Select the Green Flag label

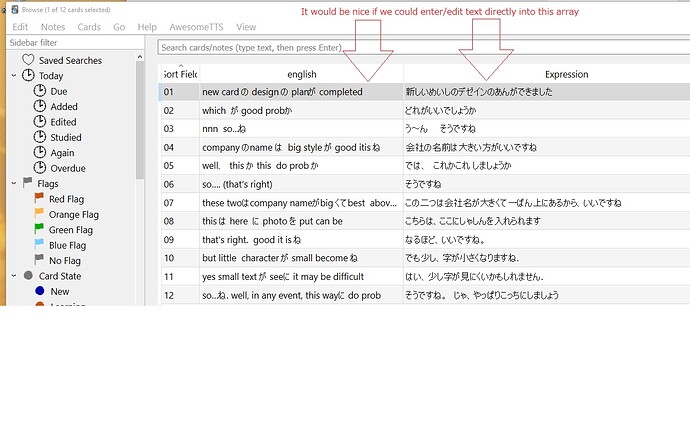click(x=71, y=230)
